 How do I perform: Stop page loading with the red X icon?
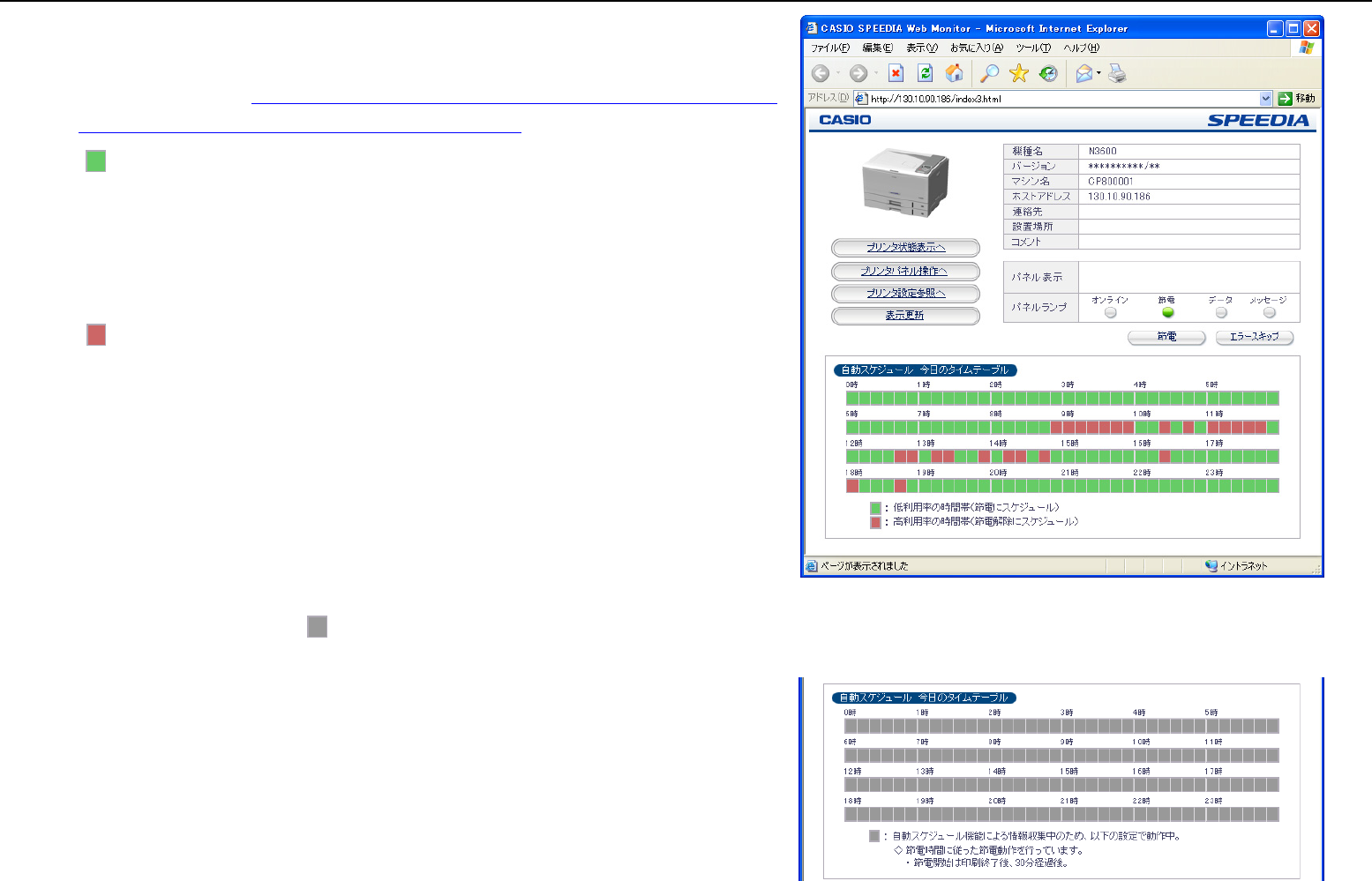pos(896,73)
